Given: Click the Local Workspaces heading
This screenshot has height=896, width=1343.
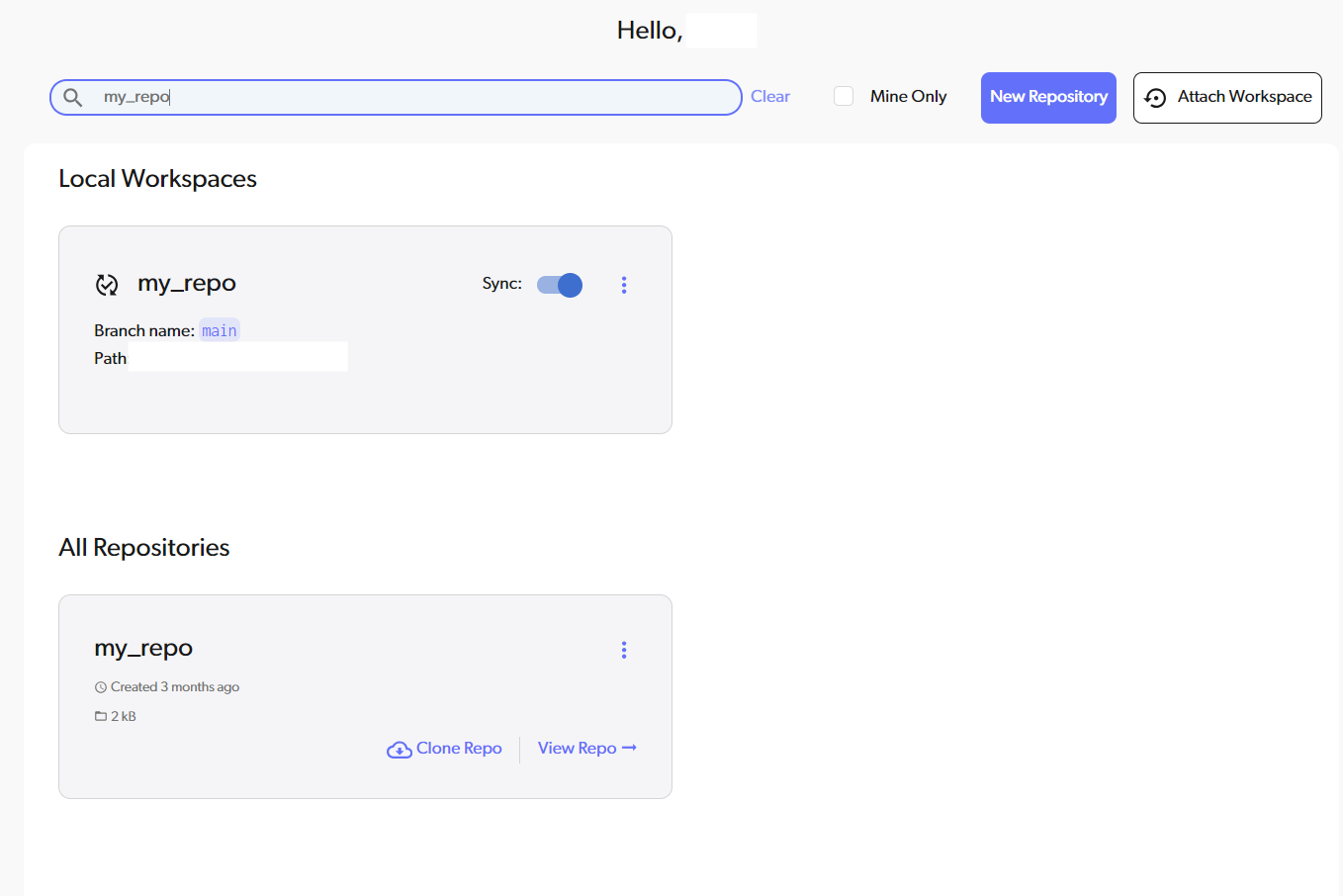Looking at the screenshot, I should (x=158, y=179).
